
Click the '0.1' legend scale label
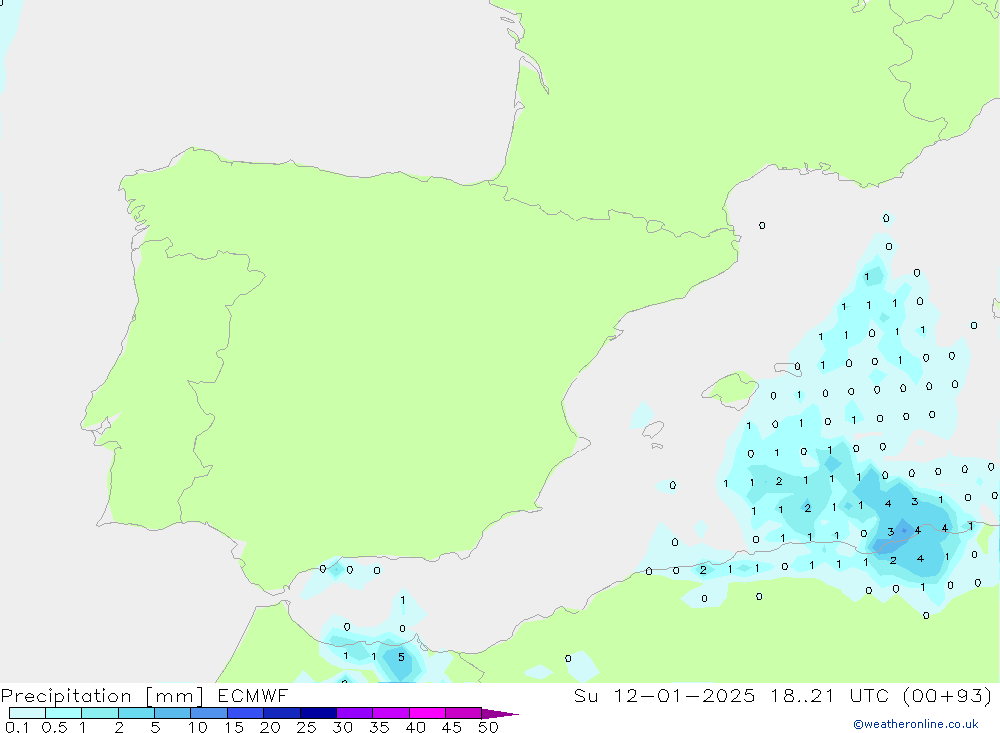pyautogui.click(x=17, y=727)
